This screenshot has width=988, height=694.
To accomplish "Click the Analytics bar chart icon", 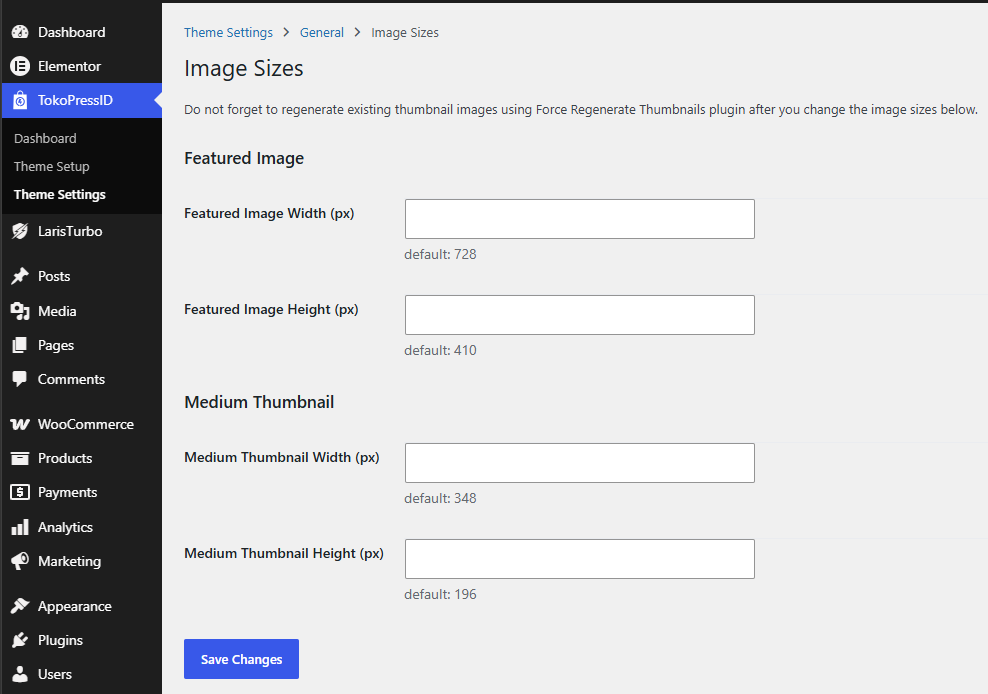I will pos(20,527).
